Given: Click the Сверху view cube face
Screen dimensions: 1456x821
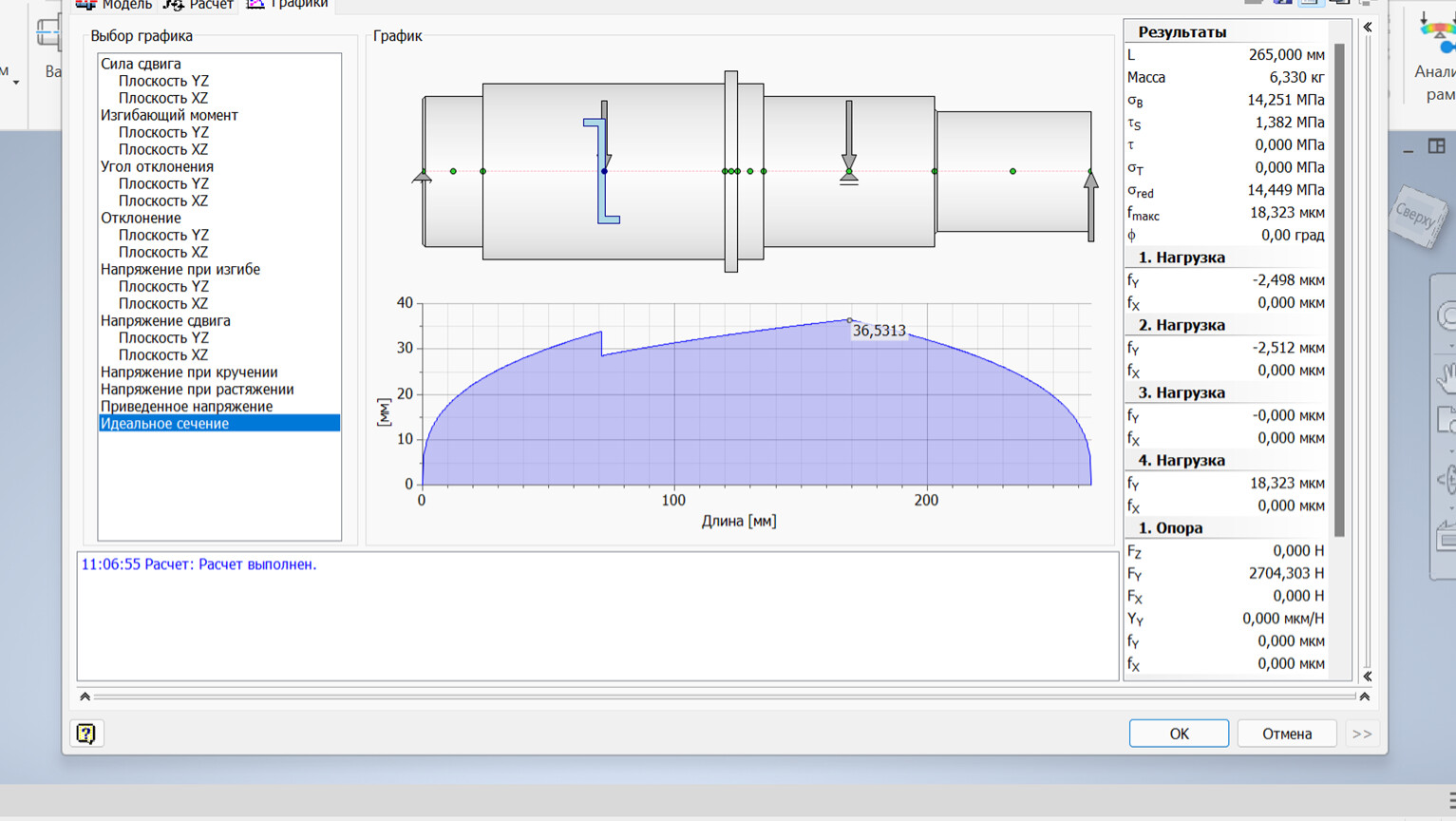Looking at the screenshot, I should click(1417, 217).
